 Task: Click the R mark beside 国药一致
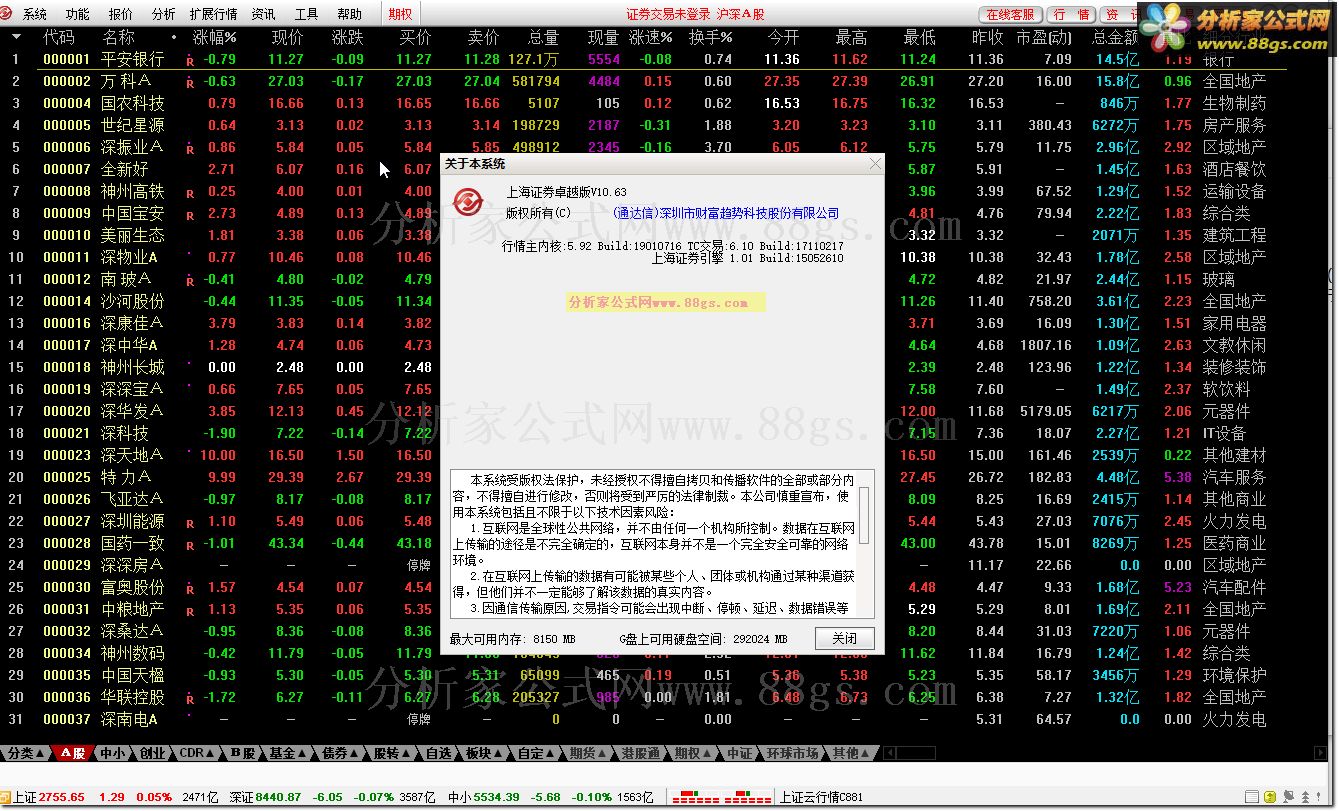(x=190, y=545)
